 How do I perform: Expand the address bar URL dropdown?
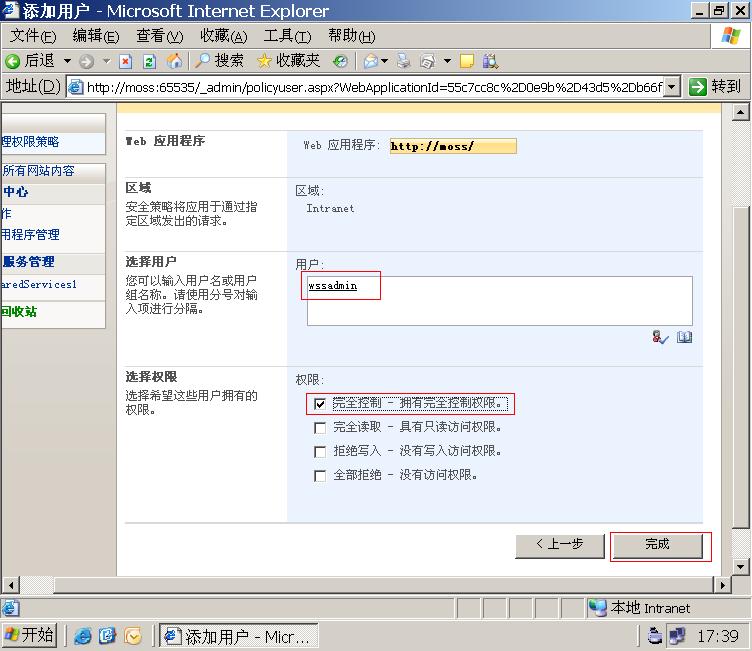point(672,87)
